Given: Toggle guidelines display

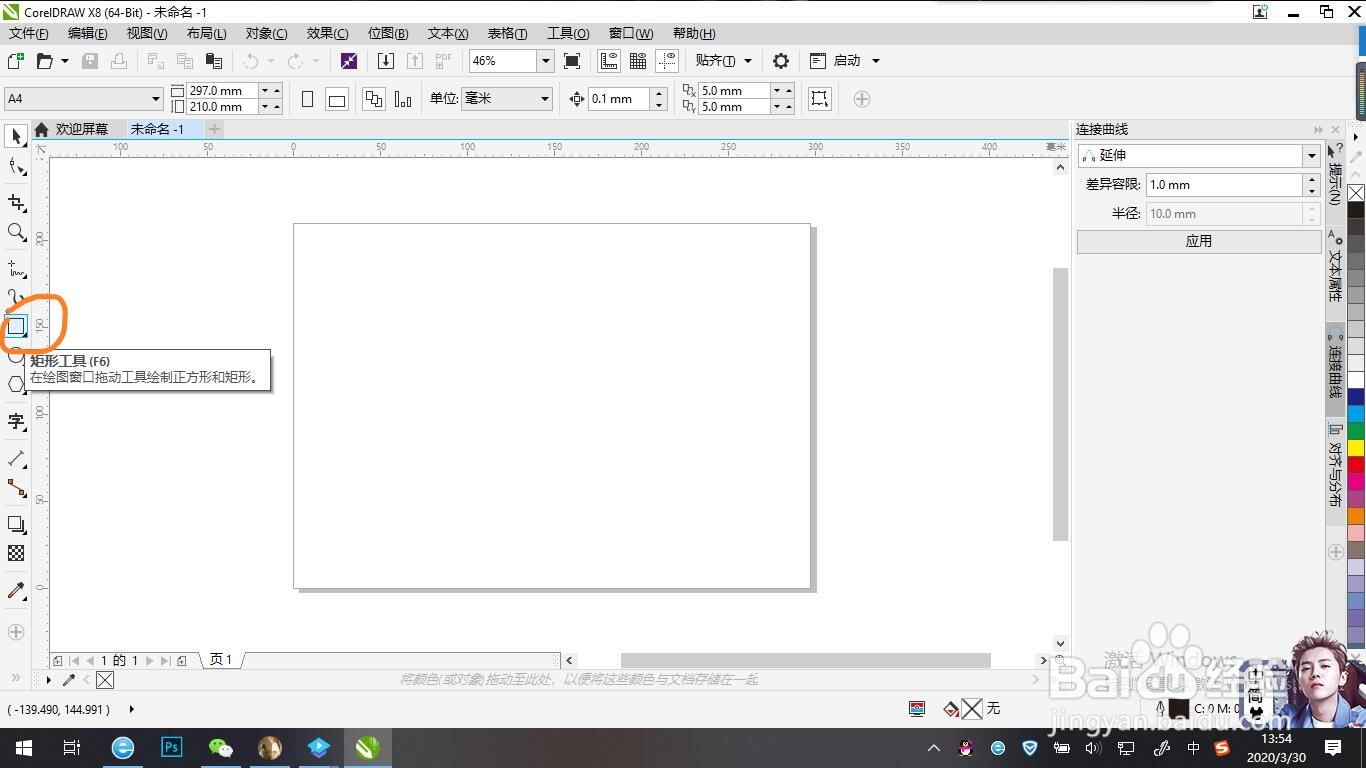Looking at the screenshot, I should pos(667,61).
